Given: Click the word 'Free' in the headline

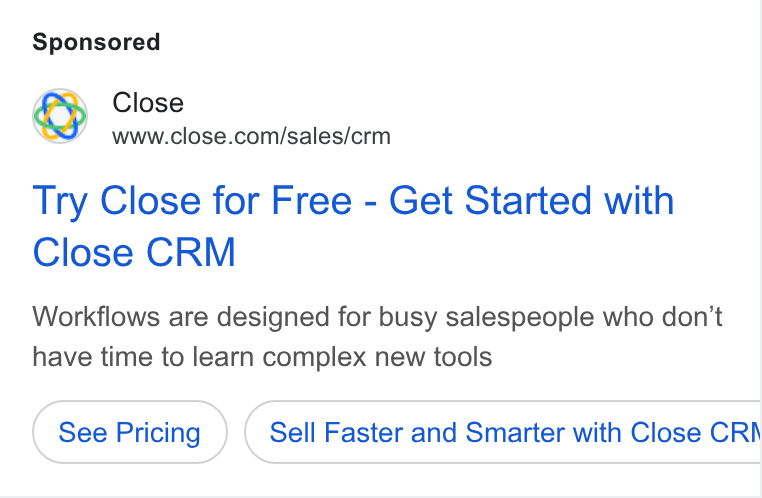Looking at the screenshot, I should (312, 201).
